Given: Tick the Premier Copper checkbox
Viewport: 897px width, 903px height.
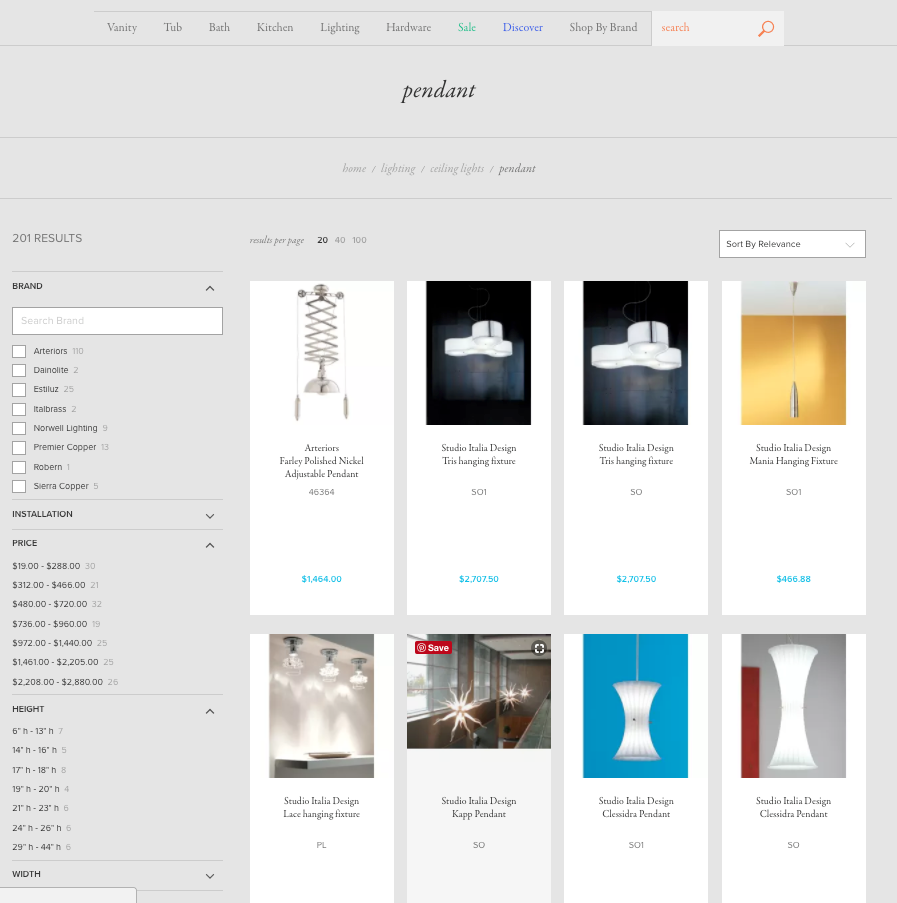Looking at the screenshot, I should (19, 447).
